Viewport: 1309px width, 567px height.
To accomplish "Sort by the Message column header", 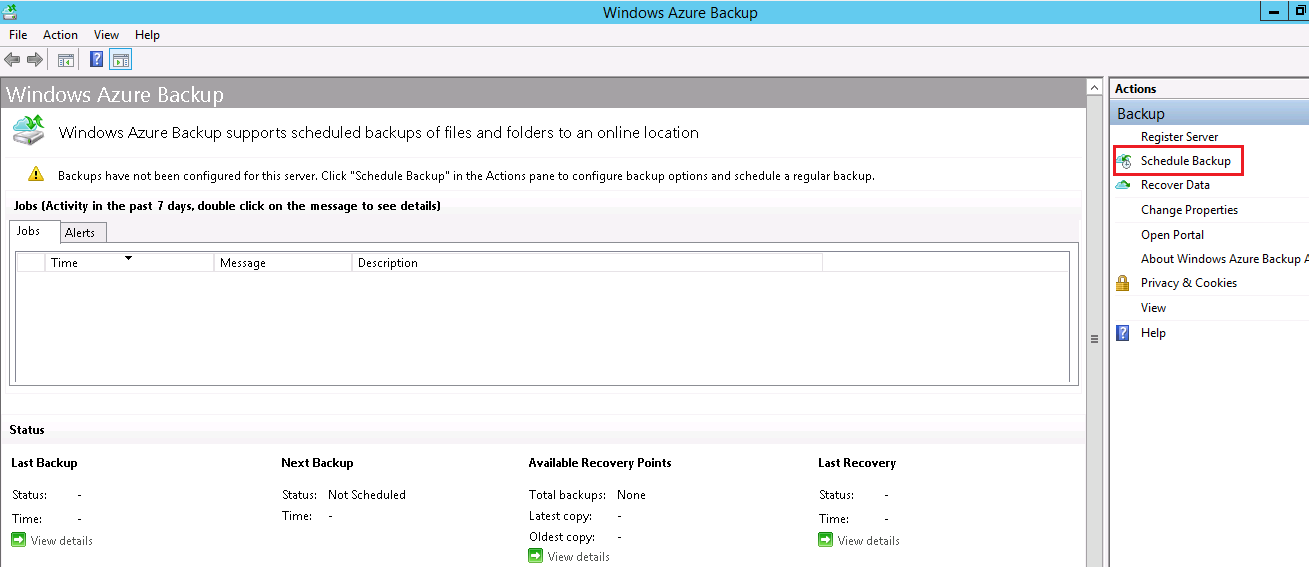I will [284, 263].
